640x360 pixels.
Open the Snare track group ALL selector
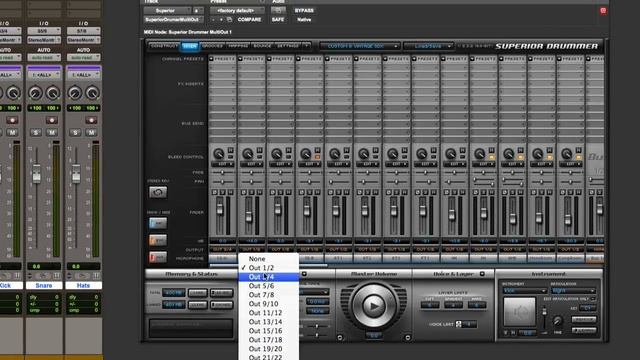pos(44,75)
